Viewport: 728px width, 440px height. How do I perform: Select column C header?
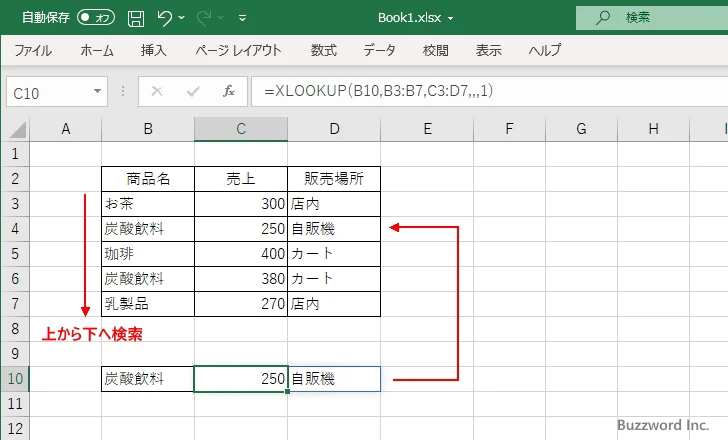(241, 129)
